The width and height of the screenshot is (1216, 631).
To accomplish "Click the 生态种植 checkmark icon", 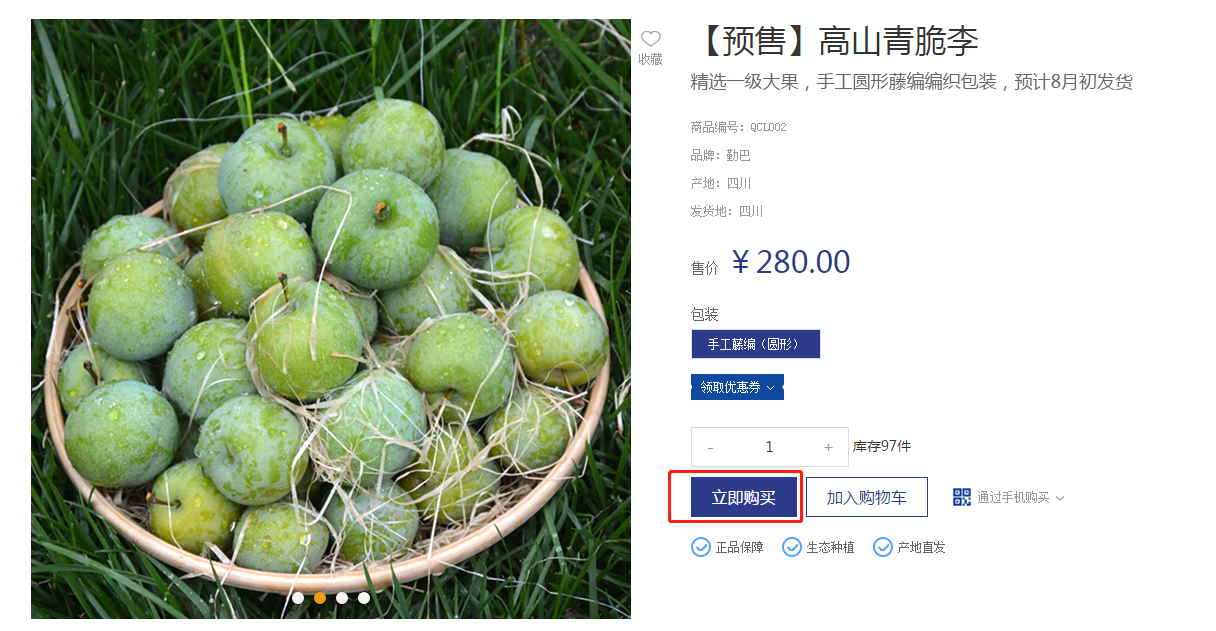I will [792, 547].
